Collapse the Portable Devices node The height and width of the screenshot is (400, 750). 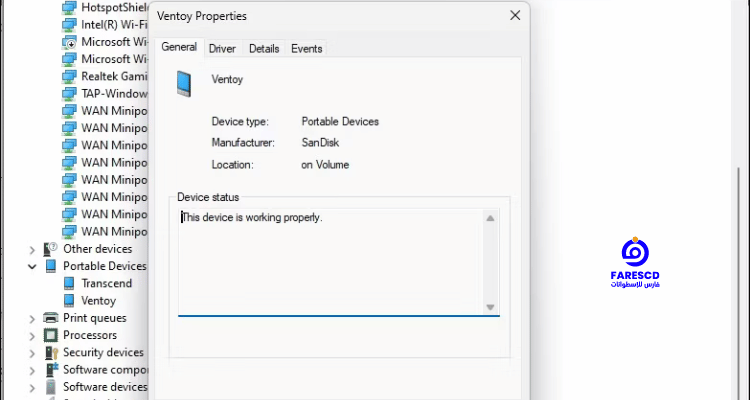click(32, 267)
